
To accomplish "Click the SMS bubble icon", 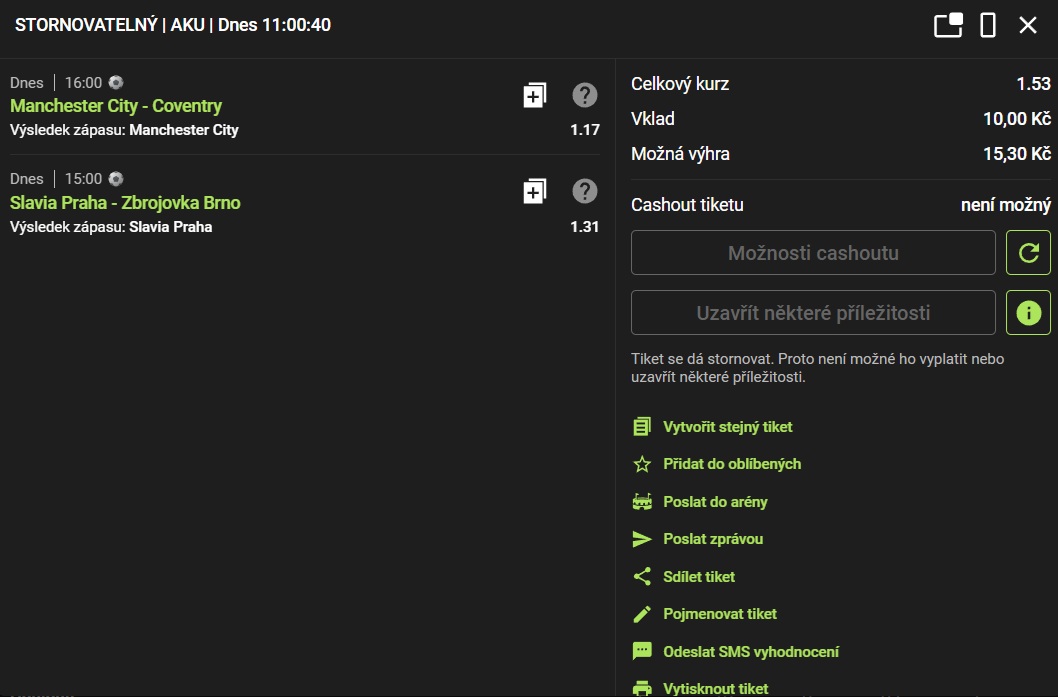I will [642, 651].
